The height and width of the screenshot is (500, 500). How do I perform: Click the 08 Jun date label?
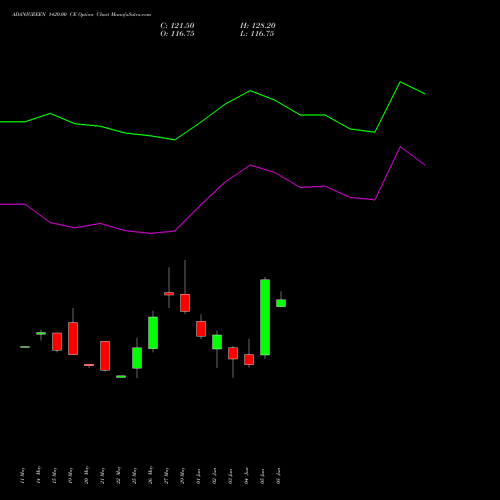[278, 476]
